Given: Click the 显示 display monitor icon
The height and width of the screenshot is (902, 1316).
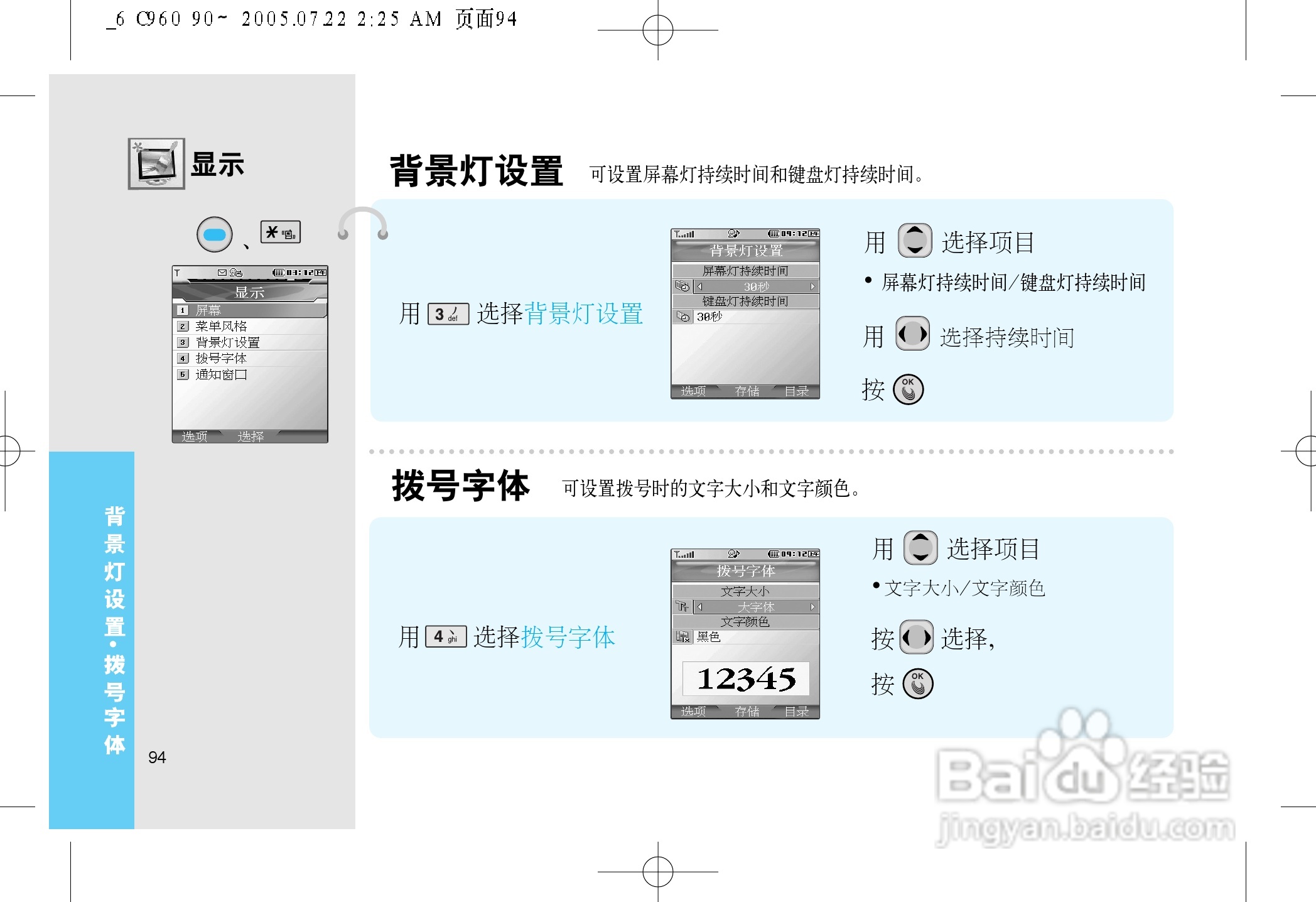Looking at the screenshot, I should pos(156,163).
